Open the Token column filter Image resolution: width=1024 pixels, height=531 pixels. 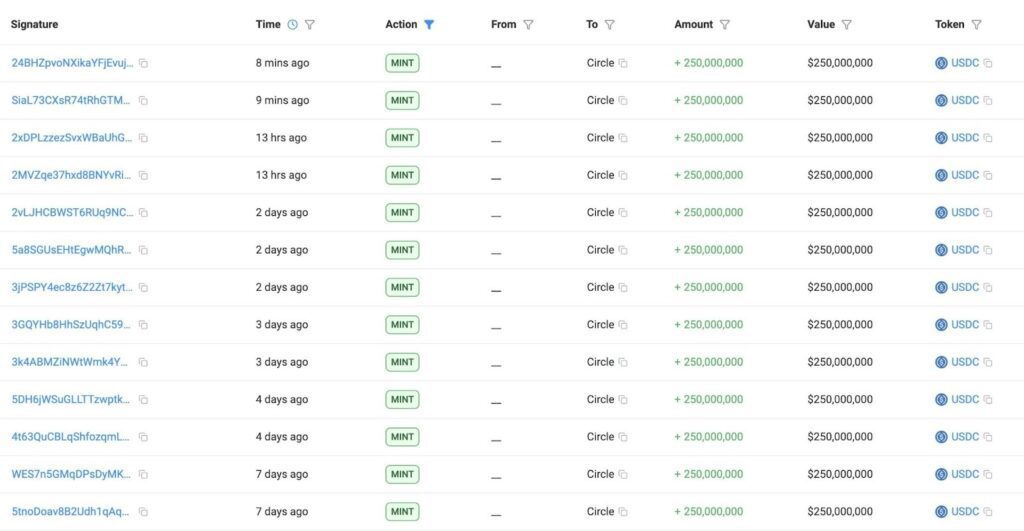click(976, 24)
